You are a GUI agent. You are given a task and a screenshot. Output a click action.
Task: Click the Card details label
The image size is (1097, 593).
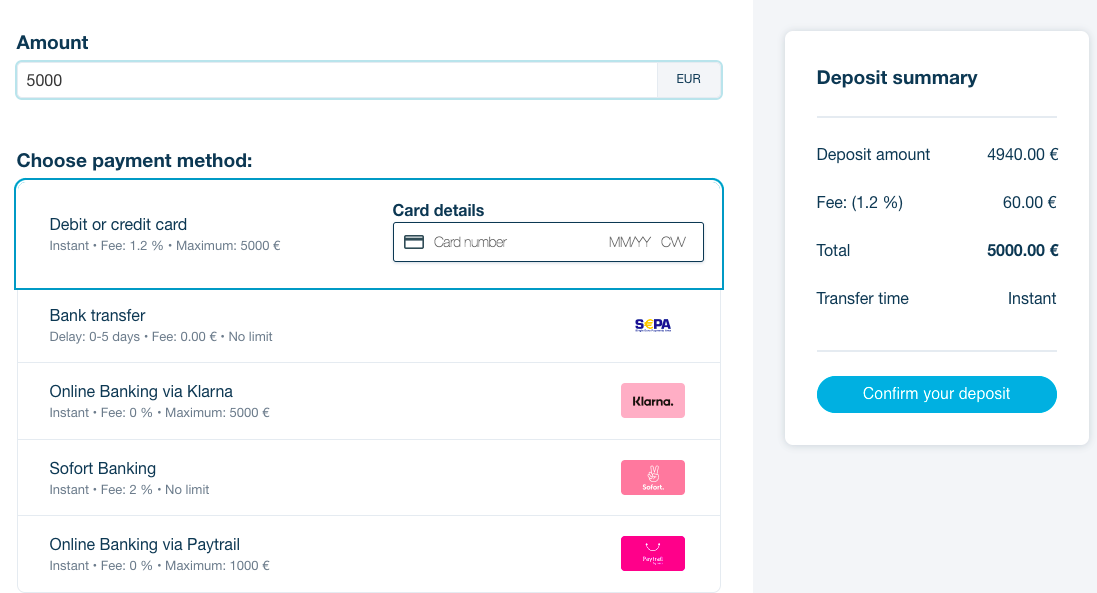(438, 210)
